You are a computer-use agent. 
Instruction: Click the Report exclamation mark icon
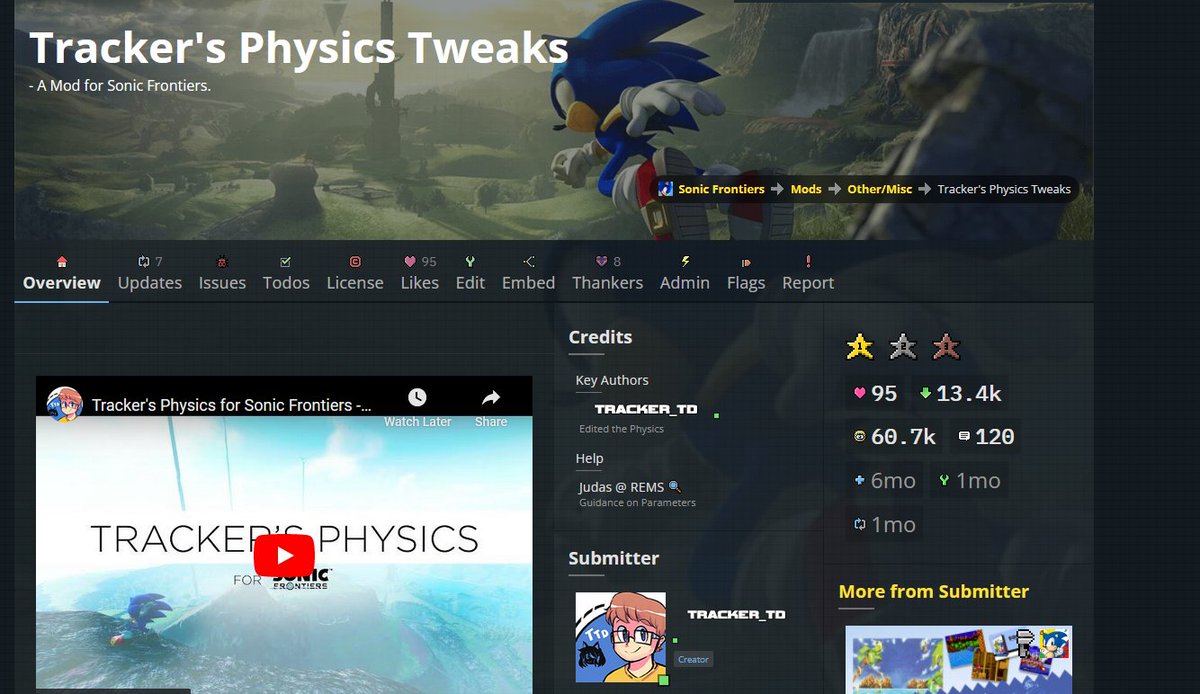(x=807, y=260)
